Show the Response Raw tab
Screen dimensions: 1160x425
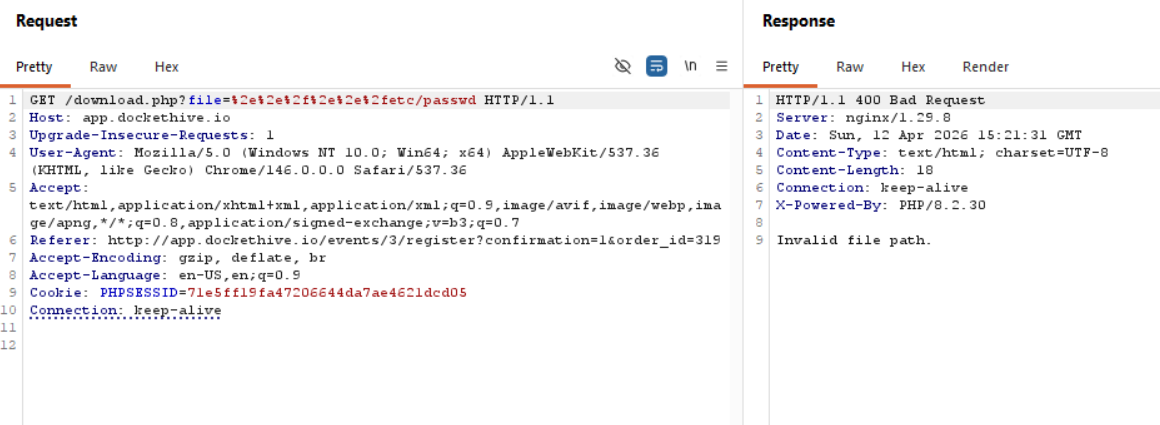point(849,67)
